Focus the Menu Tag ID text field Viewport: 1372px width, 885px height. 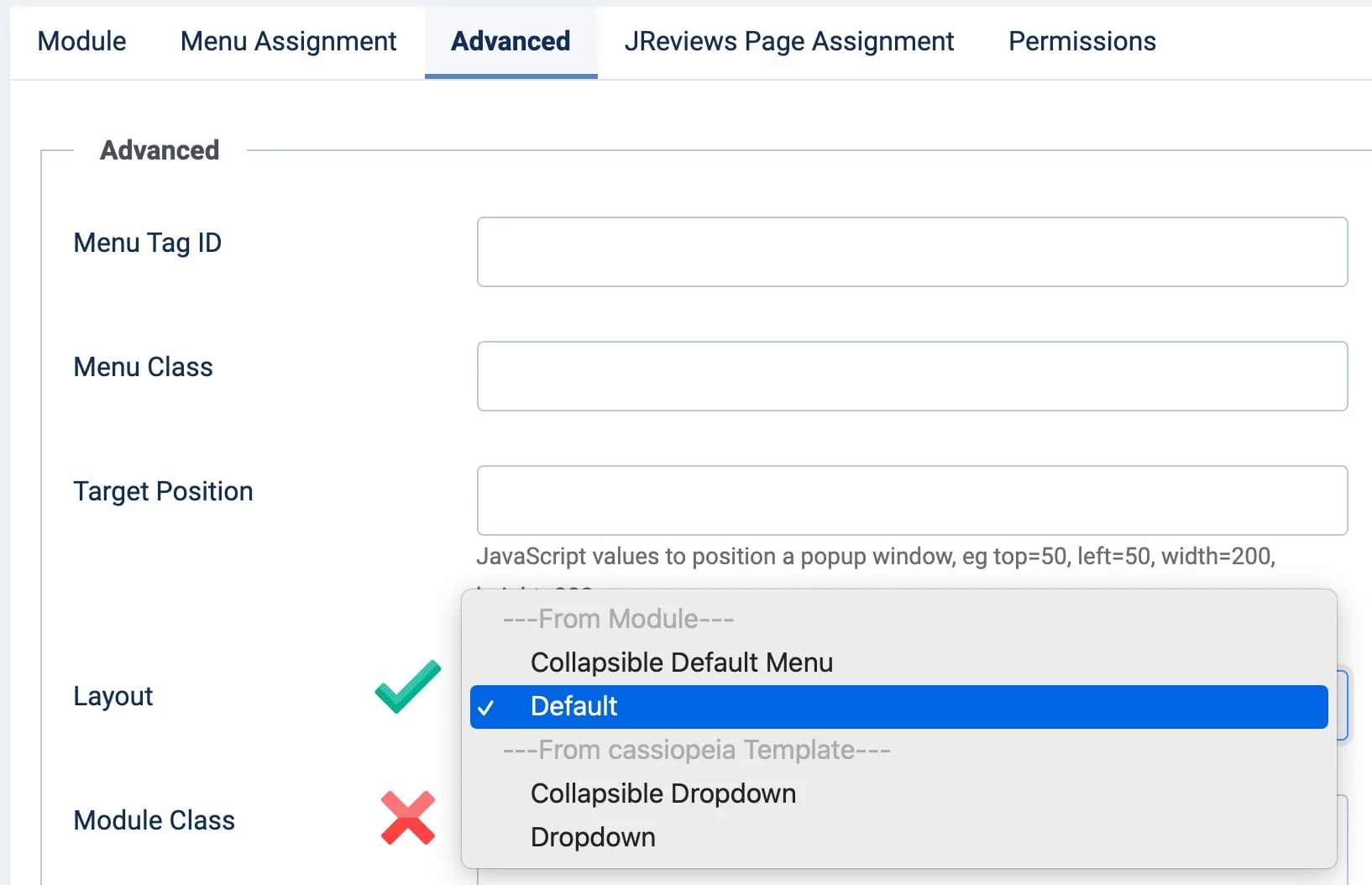click(912, 252)
